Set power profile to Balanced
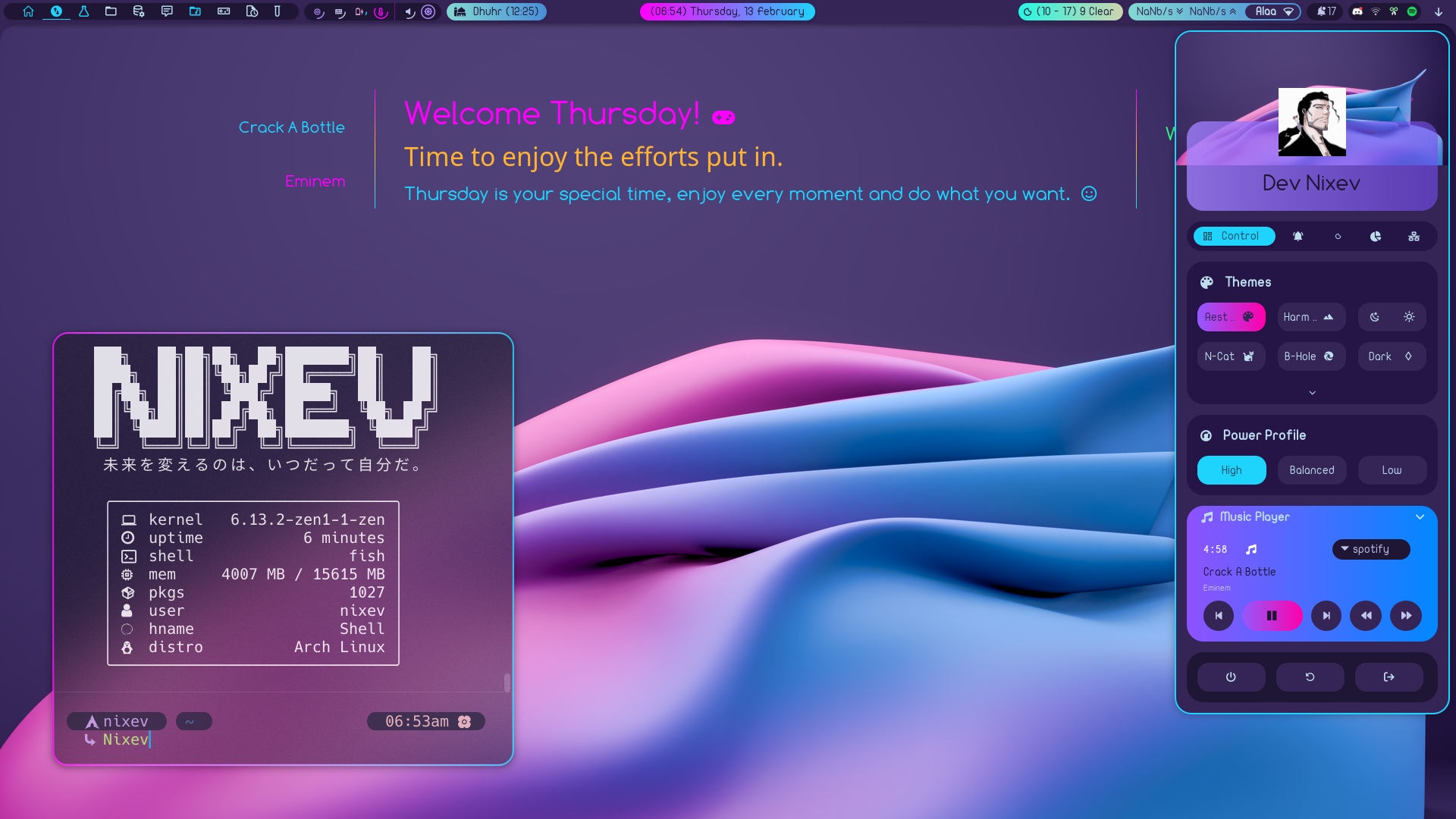 (1312, 470)
